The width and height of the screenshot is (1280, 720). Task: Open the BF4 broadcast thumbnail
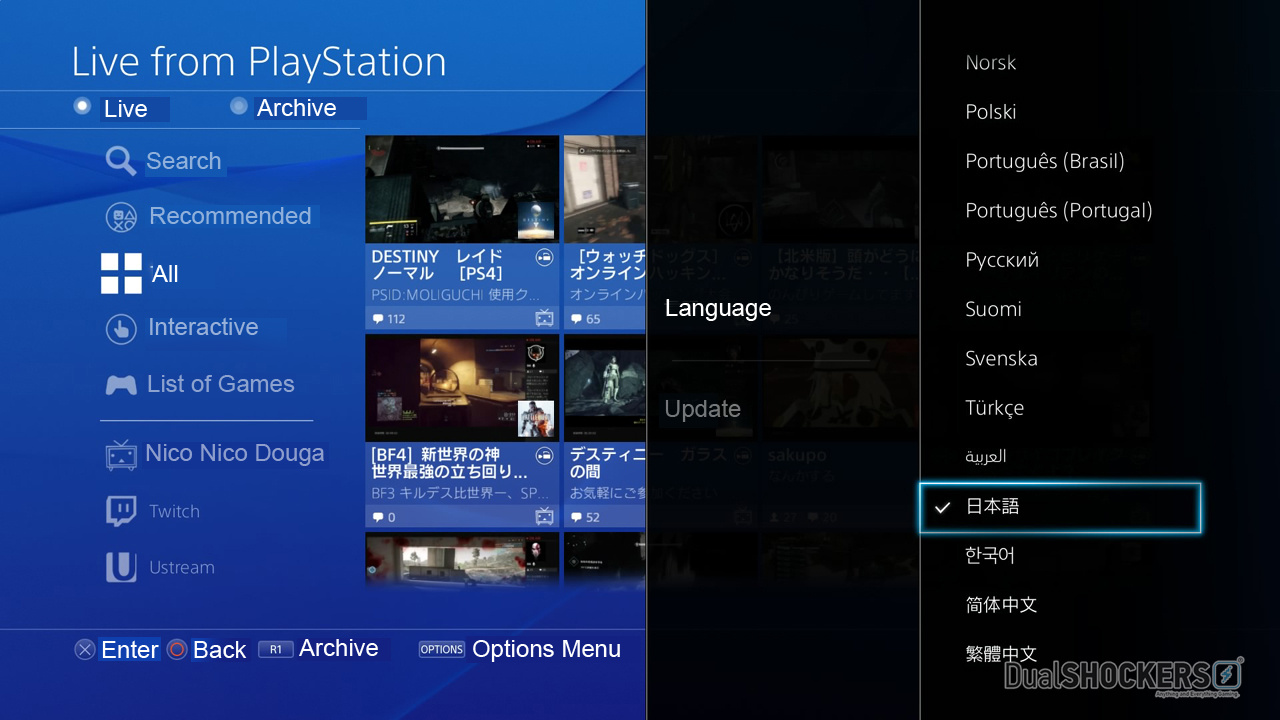(x=462, y=431)
